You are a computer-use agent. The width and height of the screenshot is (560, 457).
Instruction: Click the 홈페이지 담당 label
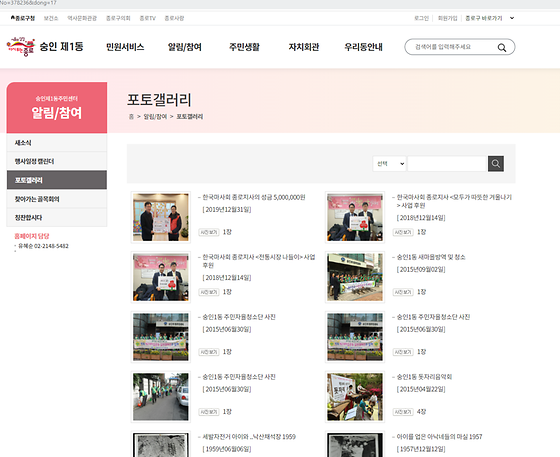(32, 236)
